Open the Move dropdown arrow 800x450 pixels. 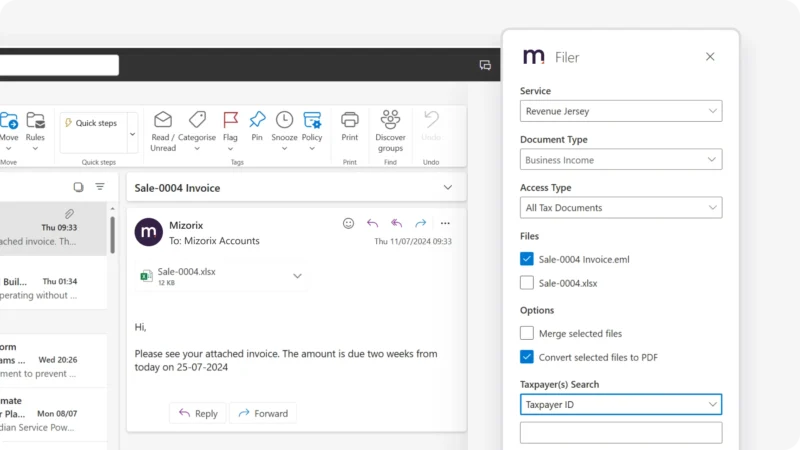9,148
